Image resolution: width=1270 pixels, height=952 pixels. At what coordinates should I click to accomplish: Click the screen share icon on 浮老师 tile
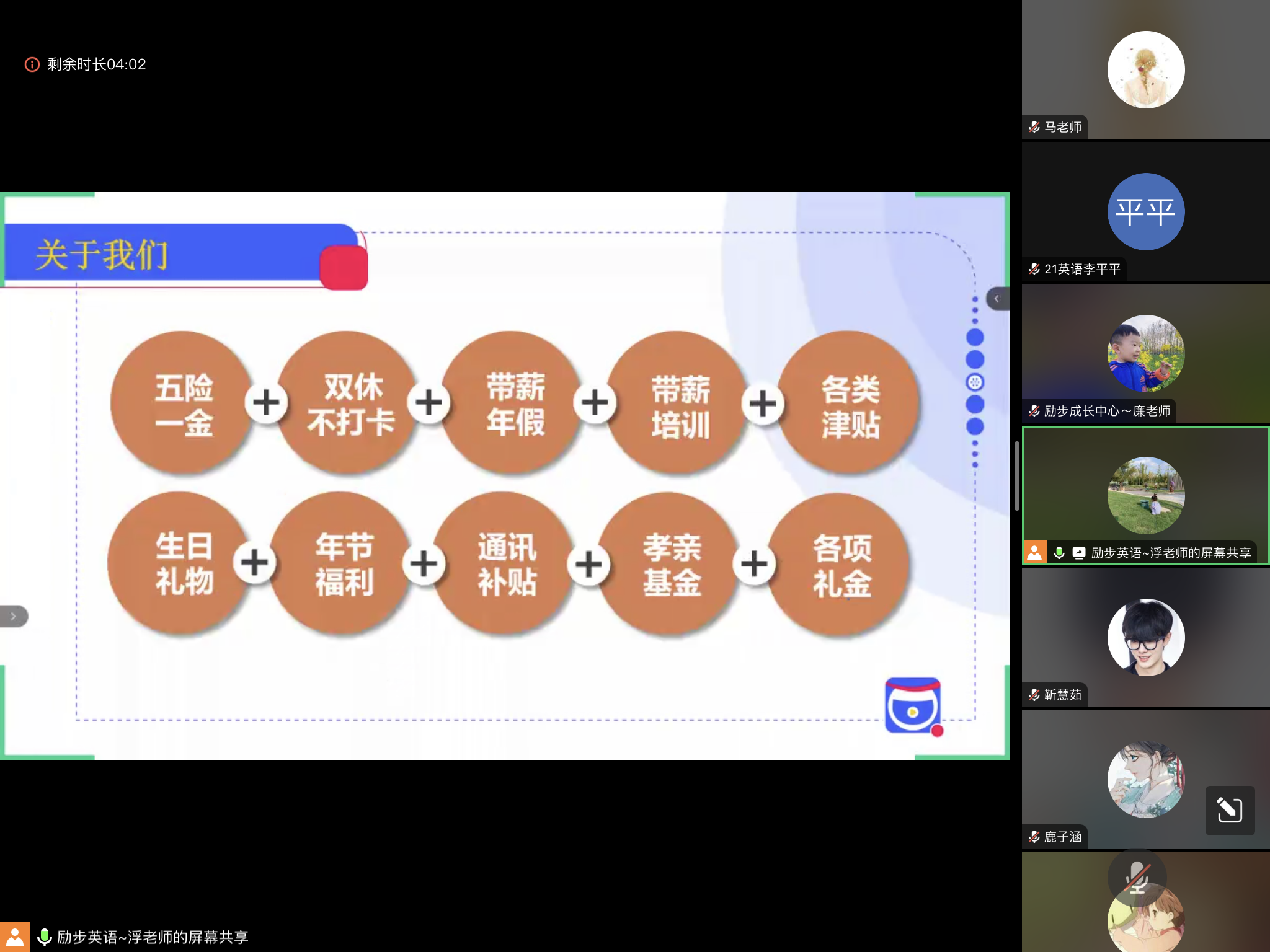coord(1079,552)
